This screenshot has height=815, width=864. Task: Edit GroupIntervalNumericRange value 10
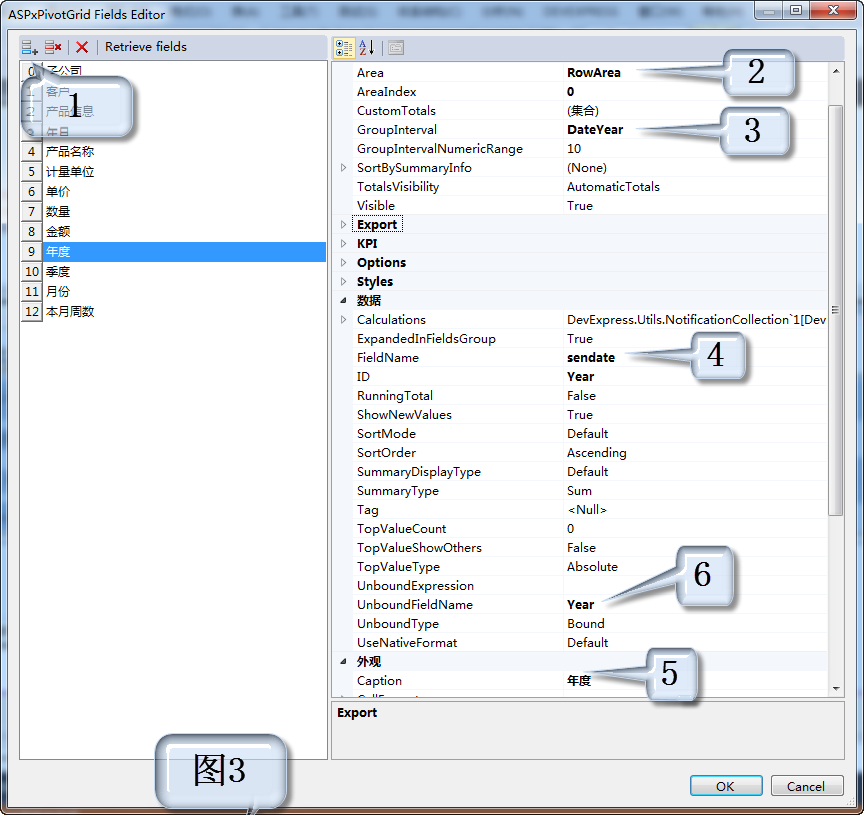[x=574, y=149]
